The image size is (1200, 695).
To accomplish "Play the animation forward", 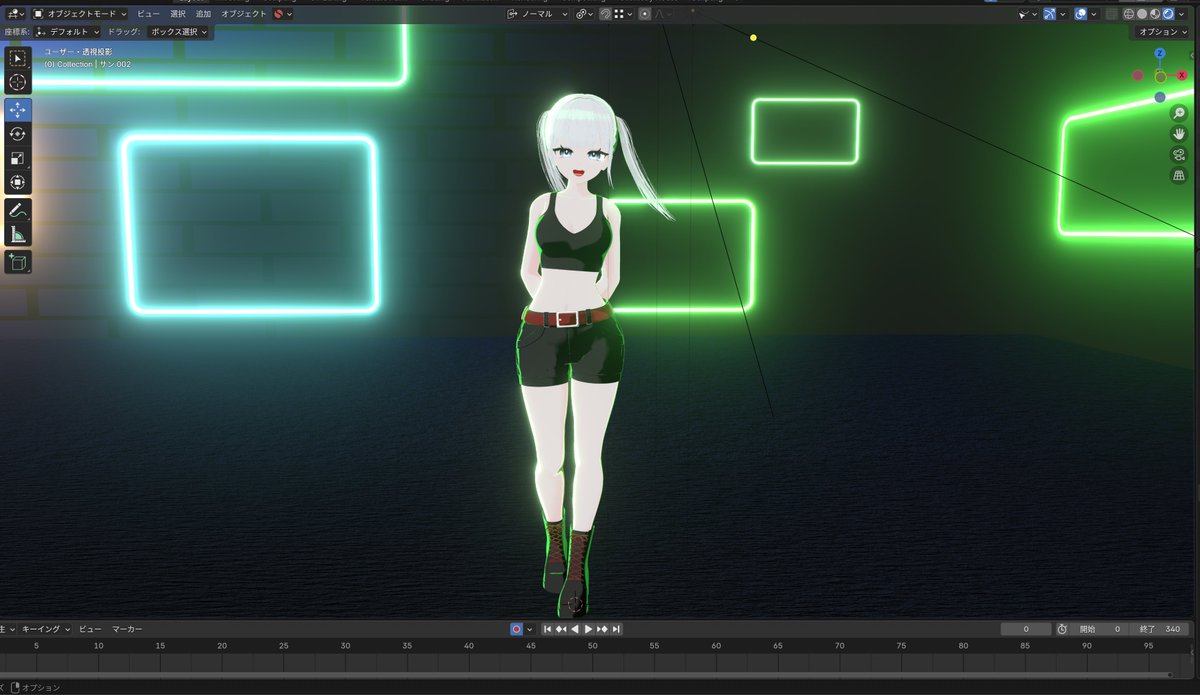I will pos(589,629).
